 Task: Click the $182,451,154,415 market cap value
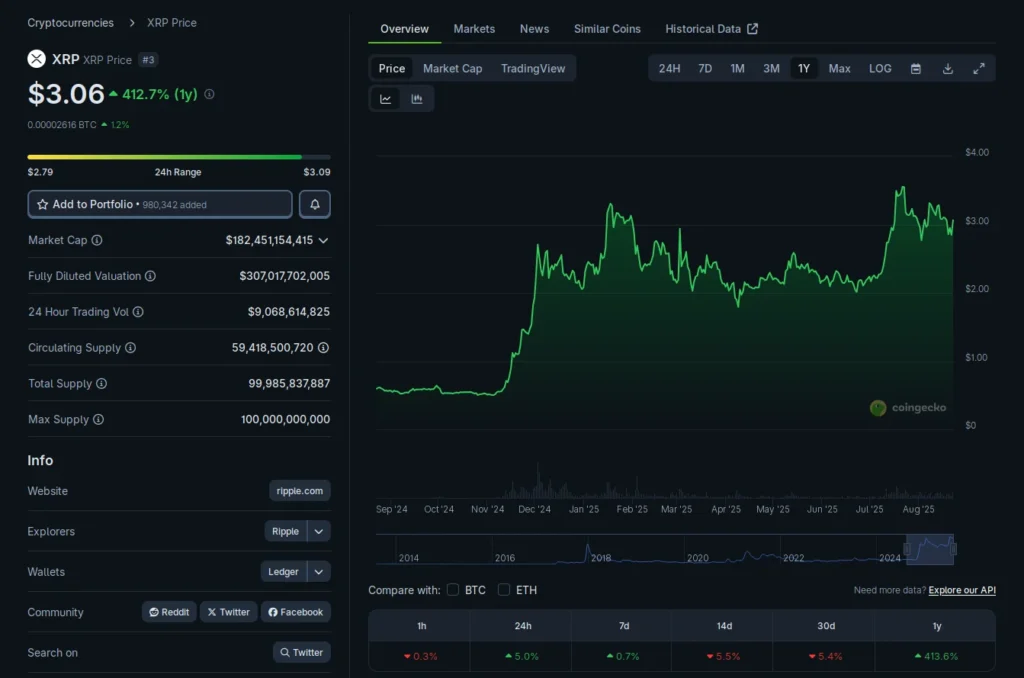click(269, 240)
